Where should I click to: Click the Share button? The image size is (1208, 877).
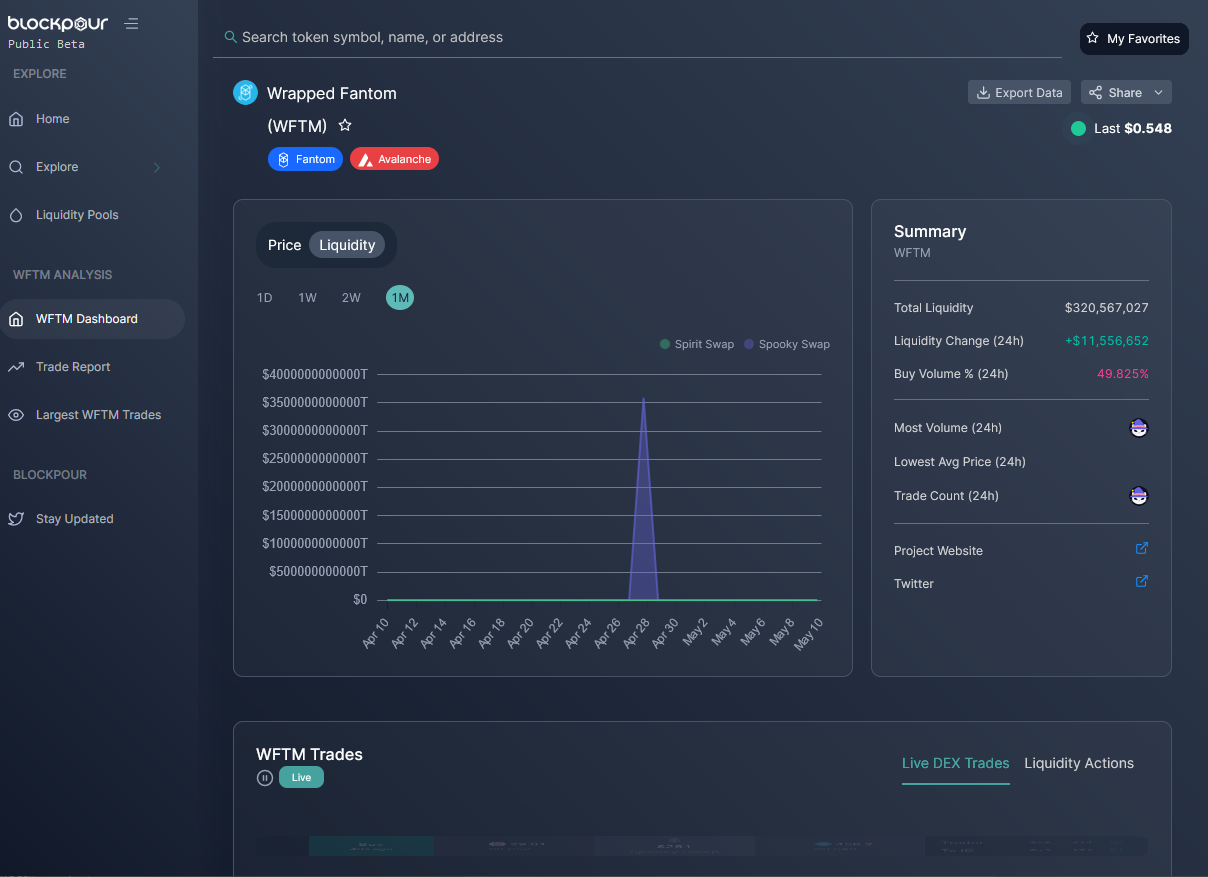coord(1126,93)
